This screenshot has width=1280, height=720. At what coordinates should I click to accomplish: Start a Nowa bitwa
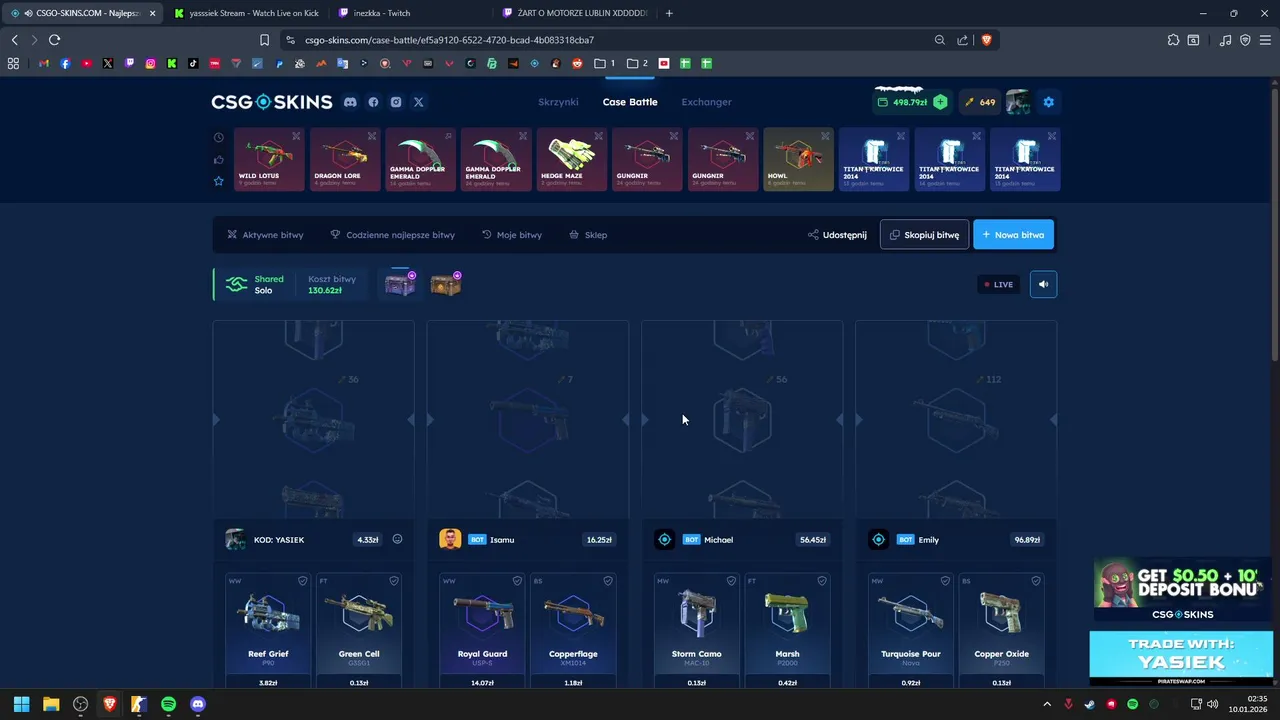1013,235
